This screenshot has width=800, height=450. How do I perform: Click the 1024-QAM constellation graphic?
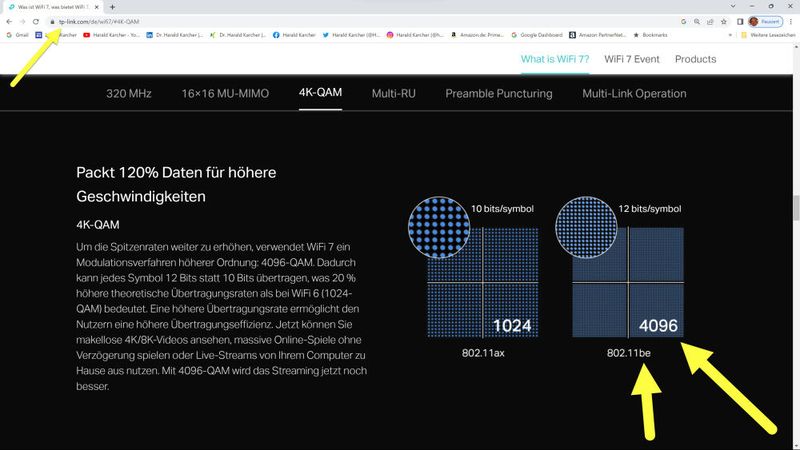click(483, 282)
